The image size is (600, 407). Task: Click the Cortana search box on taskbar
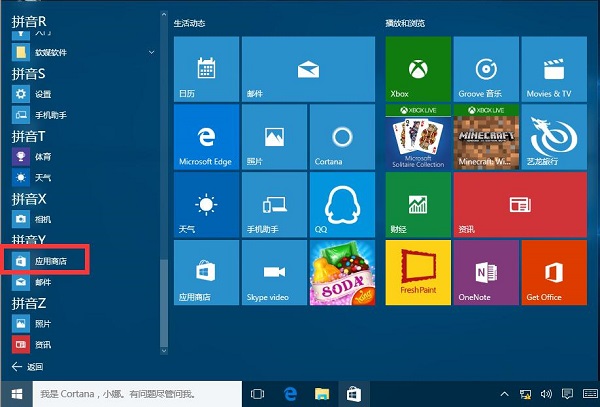pyautogui.click(x=127, y=394)
